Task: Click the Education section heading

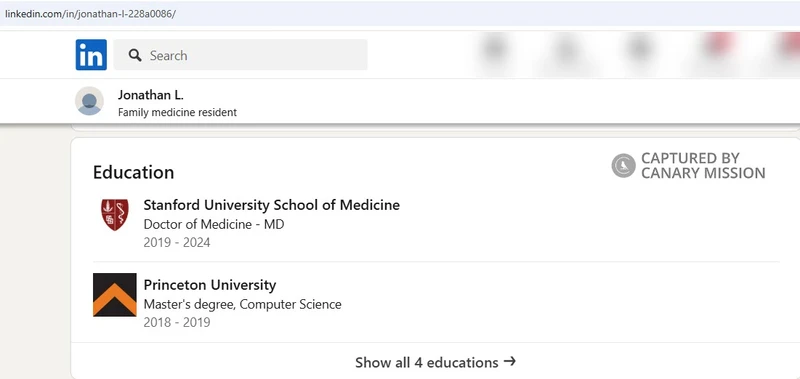Action: coord(134,172)
